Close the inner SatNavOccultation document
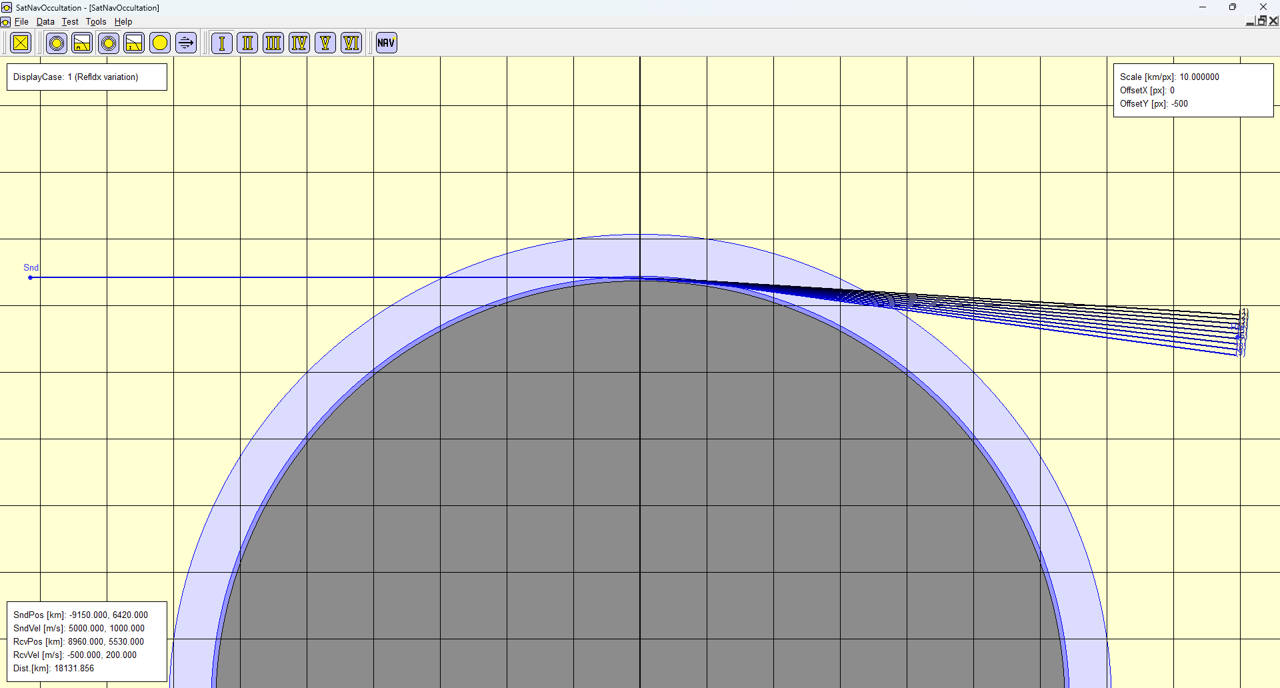 pyautogui.click(x=1274, y=21)
